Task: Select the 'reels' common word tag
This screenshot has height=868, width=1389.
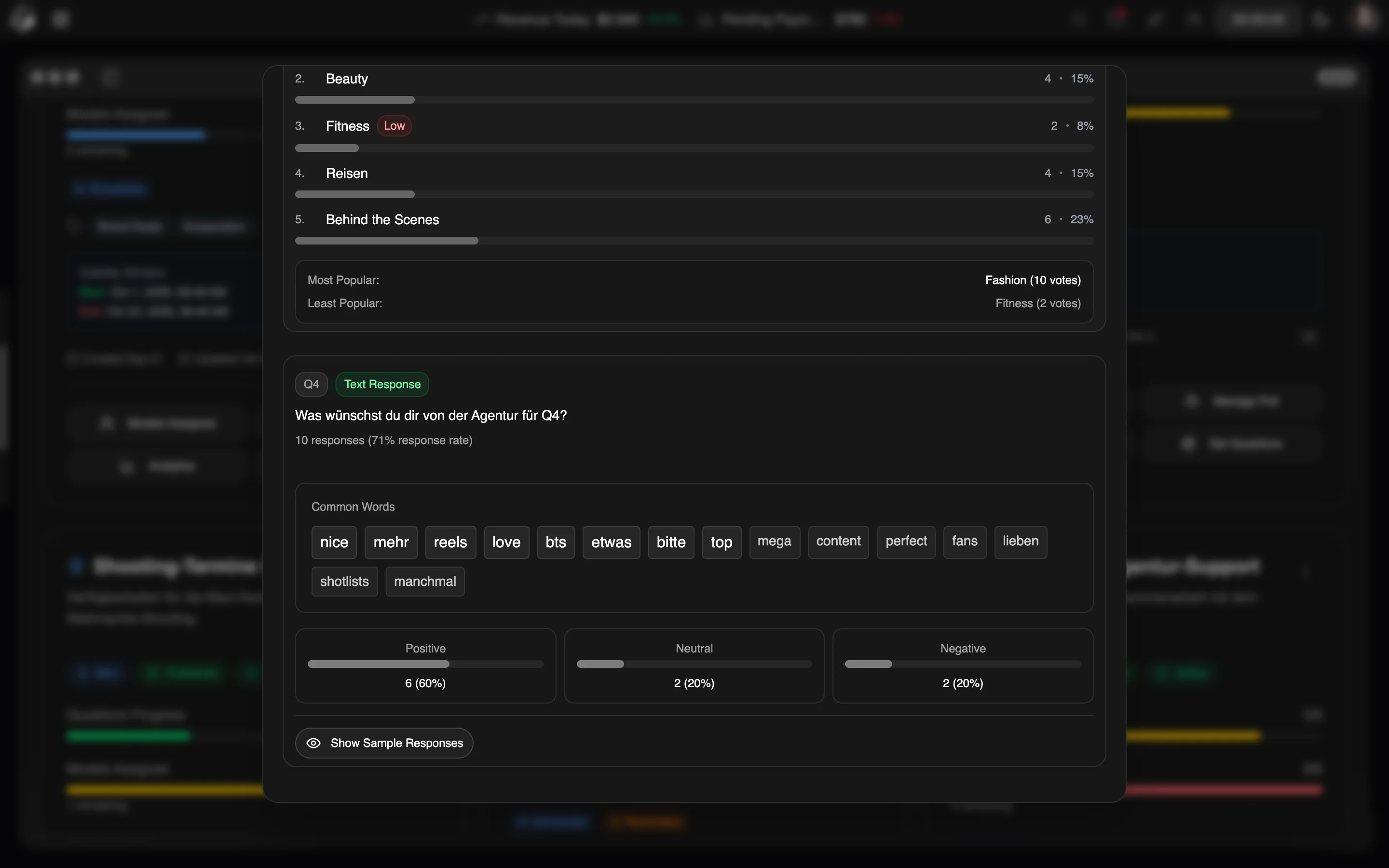Action: tap(450, 542)
